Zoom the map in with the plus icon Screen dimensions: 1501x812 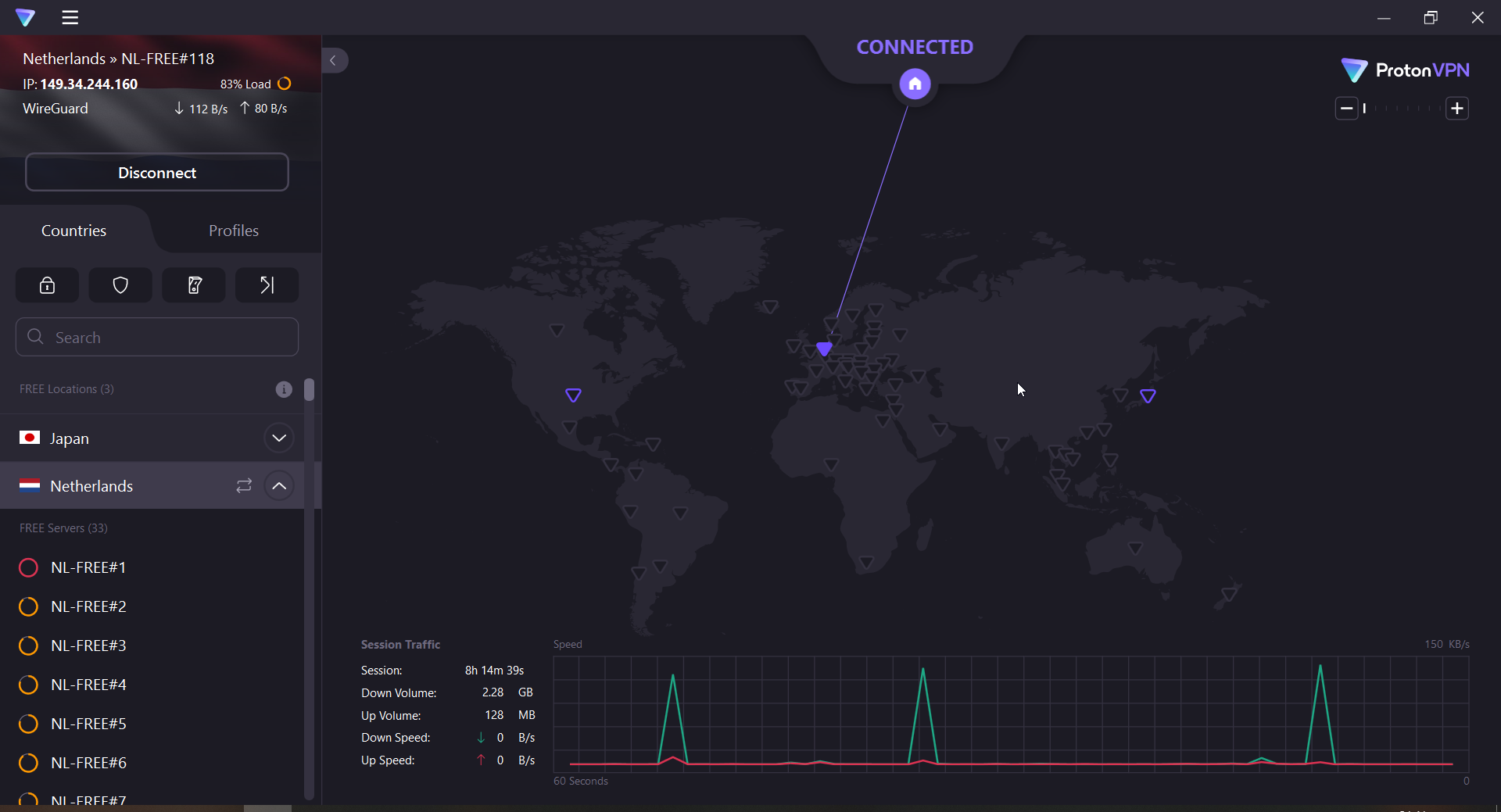(x=1457, y=108)
